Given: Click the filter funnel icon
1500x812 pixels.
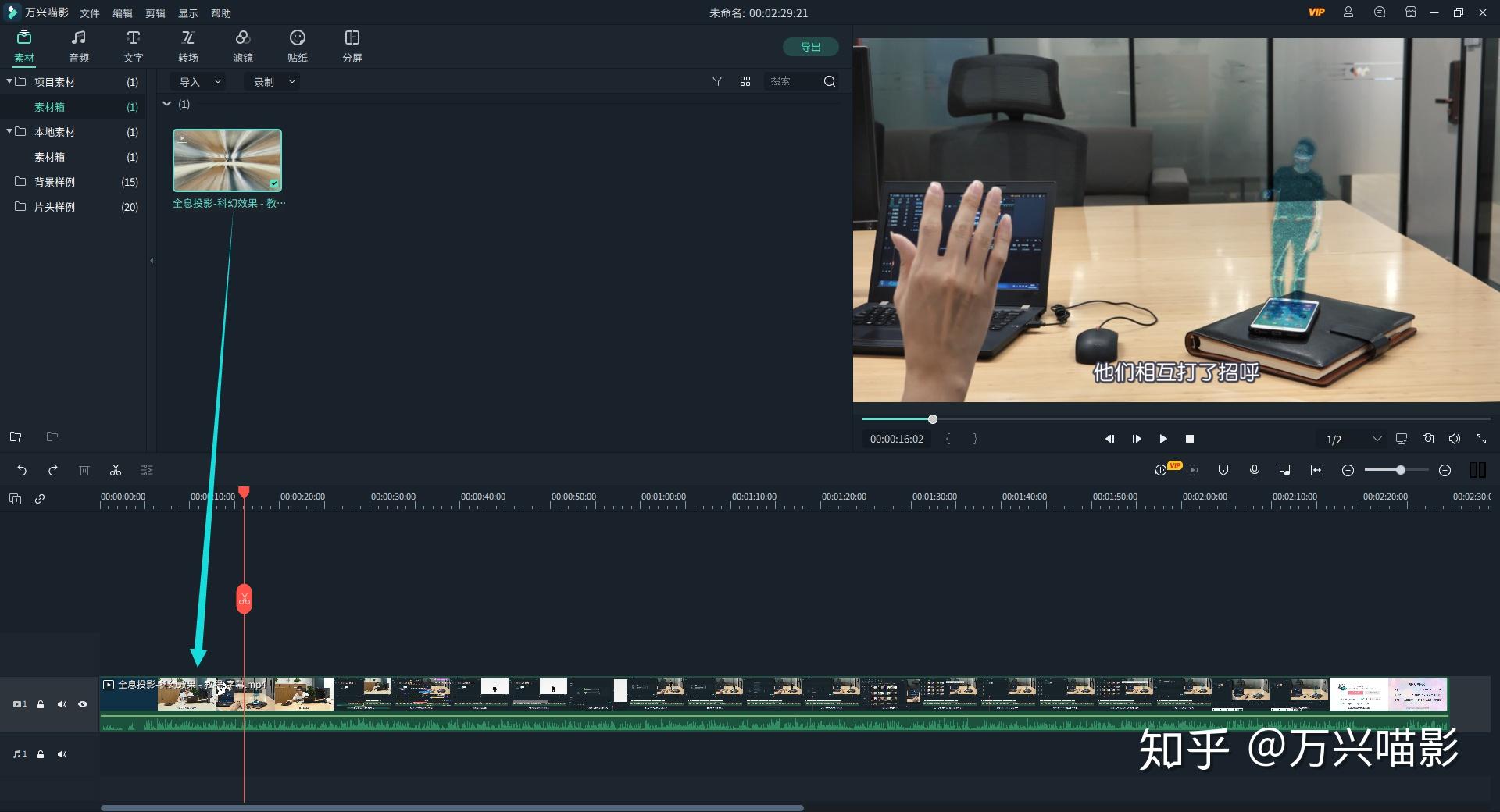Looking at the screenshot, I should point(717,81).
